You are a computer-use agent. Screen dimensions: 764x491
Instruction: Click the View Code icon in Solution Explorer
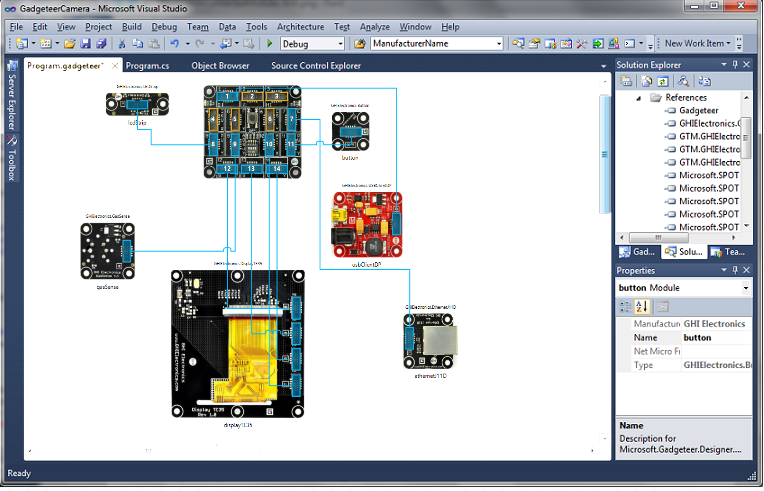tap(684, 81)
